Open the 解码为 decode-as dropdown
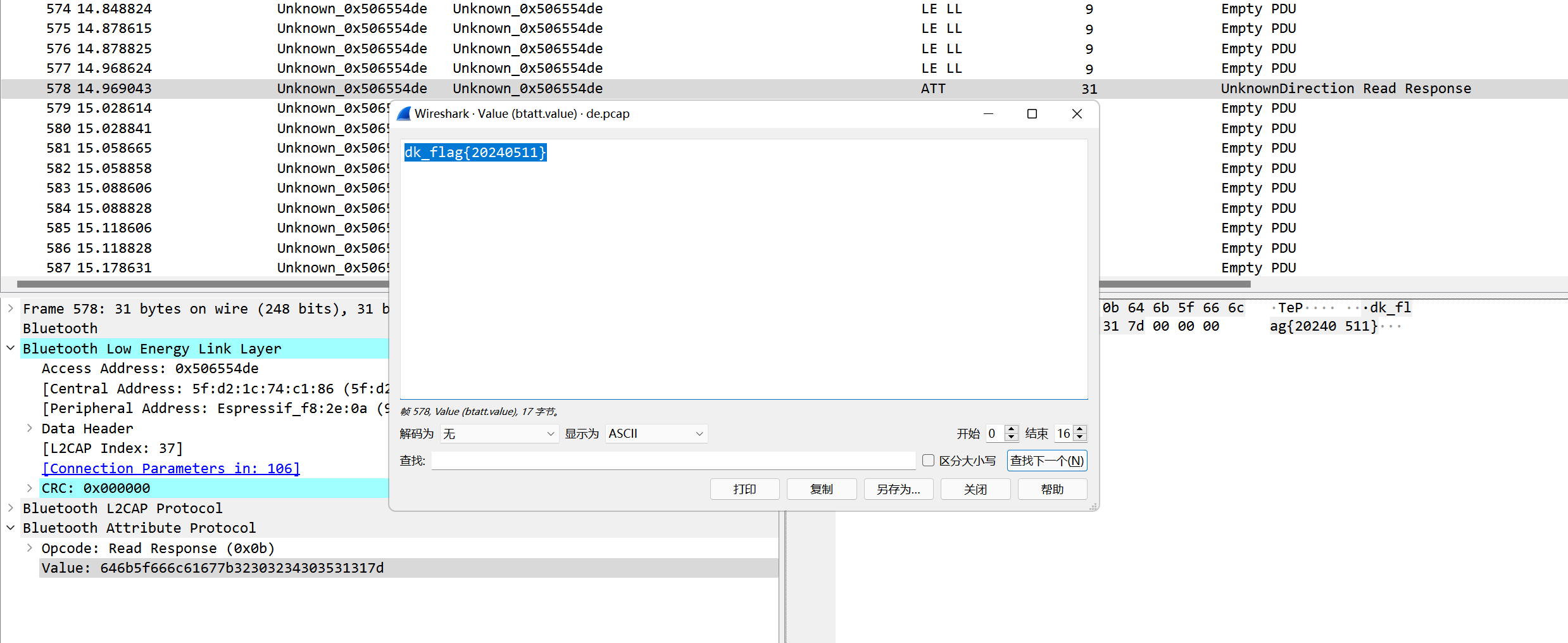This screenshot has width=1568, height=643. [499, 434]
